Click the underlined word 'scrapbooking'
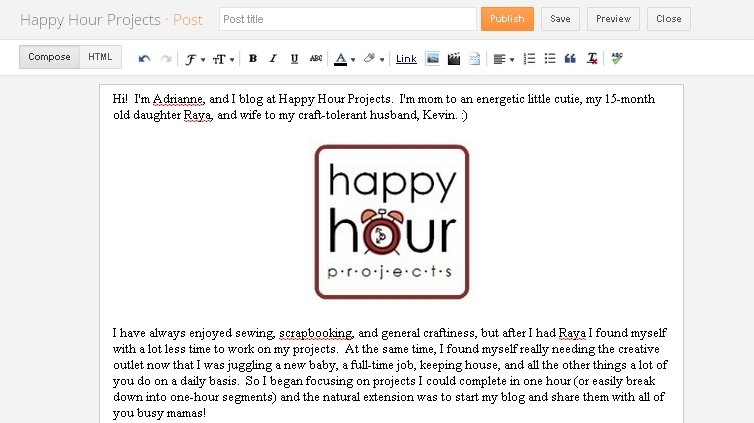The image size is (754, 423). pos(316,333)
